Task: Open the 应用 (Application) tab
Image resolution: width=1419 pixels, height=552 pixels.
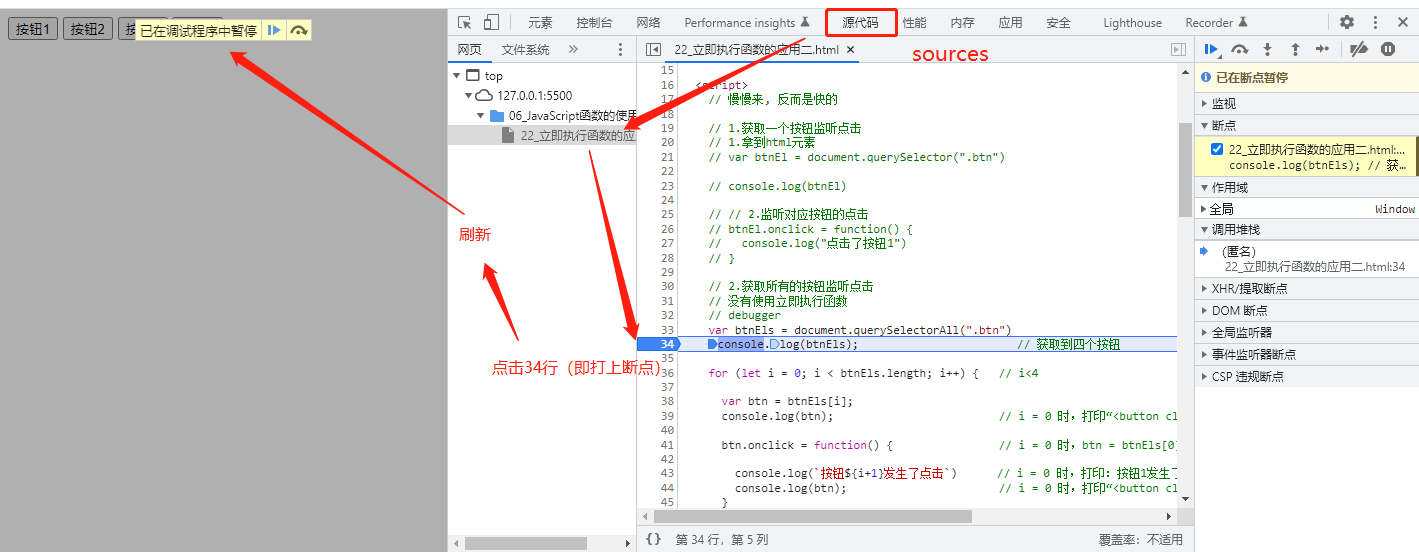Action: click(1010, 22)
